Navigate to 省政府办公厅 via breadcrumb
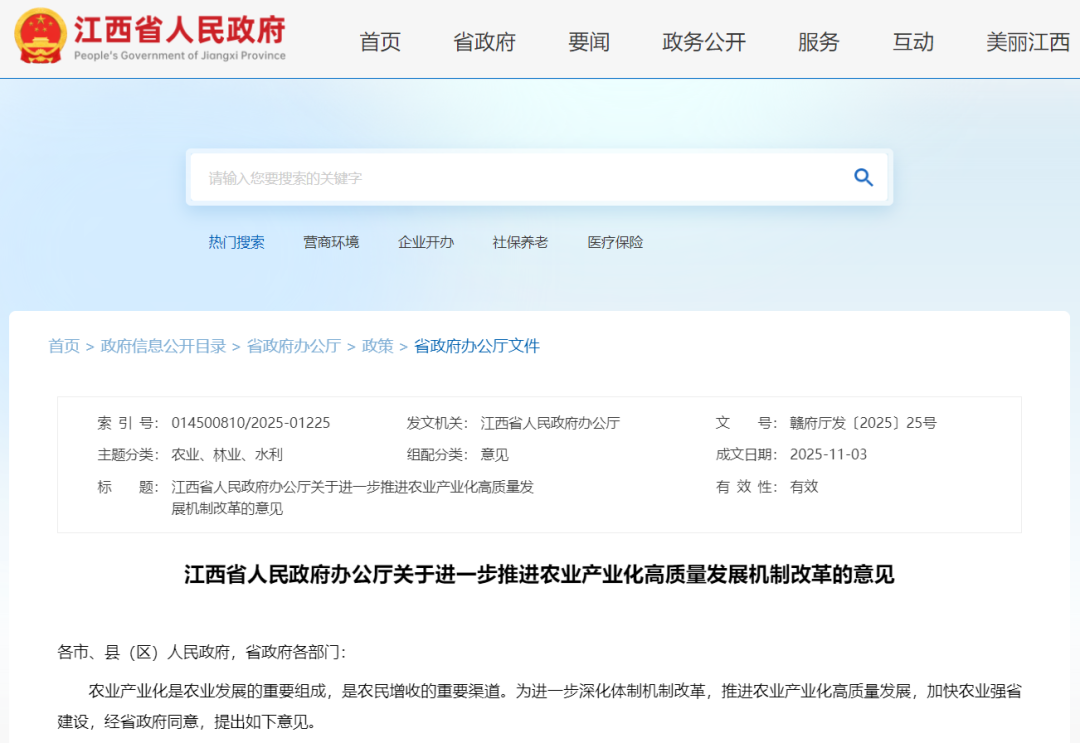The width and height of the screenshot is (1080, 743). click(x=294, y=345)
